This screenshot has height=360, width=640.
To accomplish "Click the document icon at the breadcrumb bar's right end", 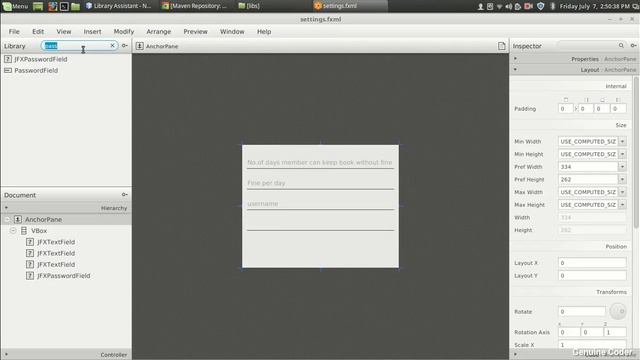I will (x=502, y=46).
